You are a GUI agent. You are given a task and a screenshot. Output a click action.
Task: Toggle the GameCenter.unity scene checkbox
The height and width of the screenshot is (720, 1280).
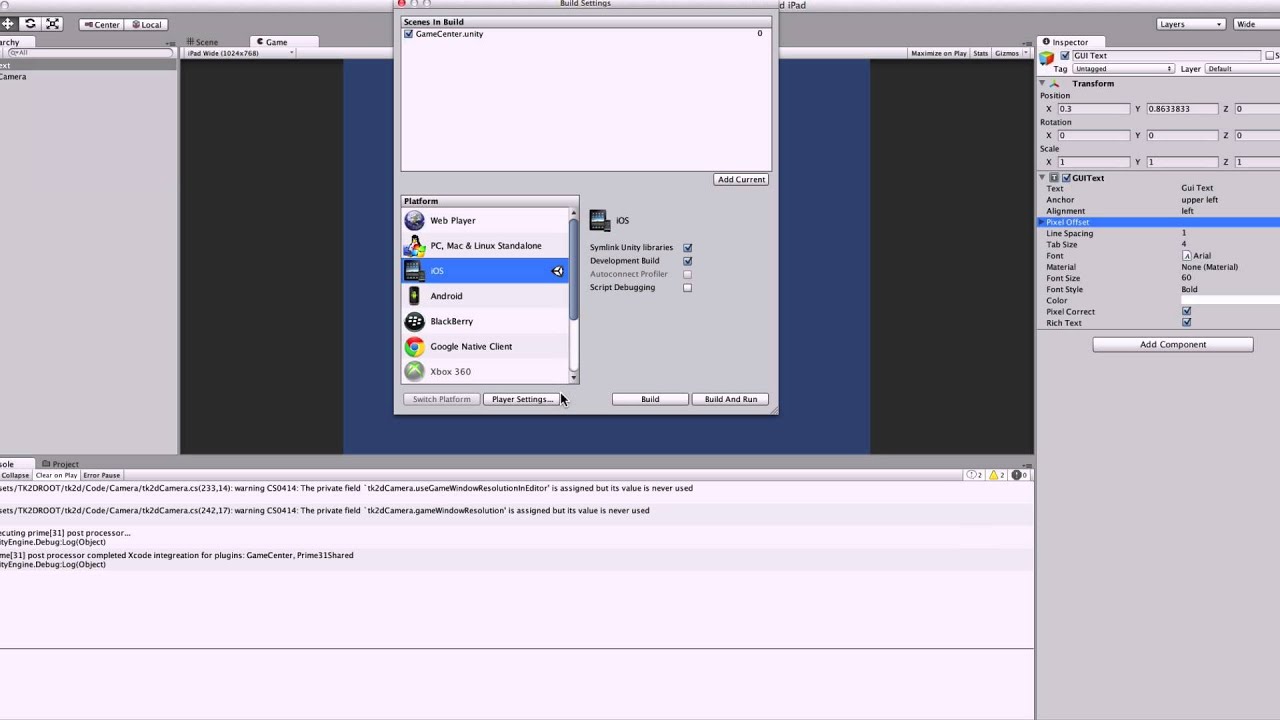tap(408, 34)
